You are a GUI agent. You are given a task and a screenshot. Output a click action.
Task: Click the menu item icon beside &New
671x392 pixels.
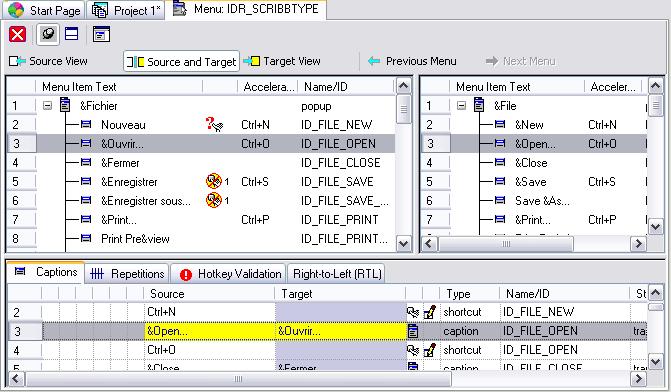pos(500,124)
